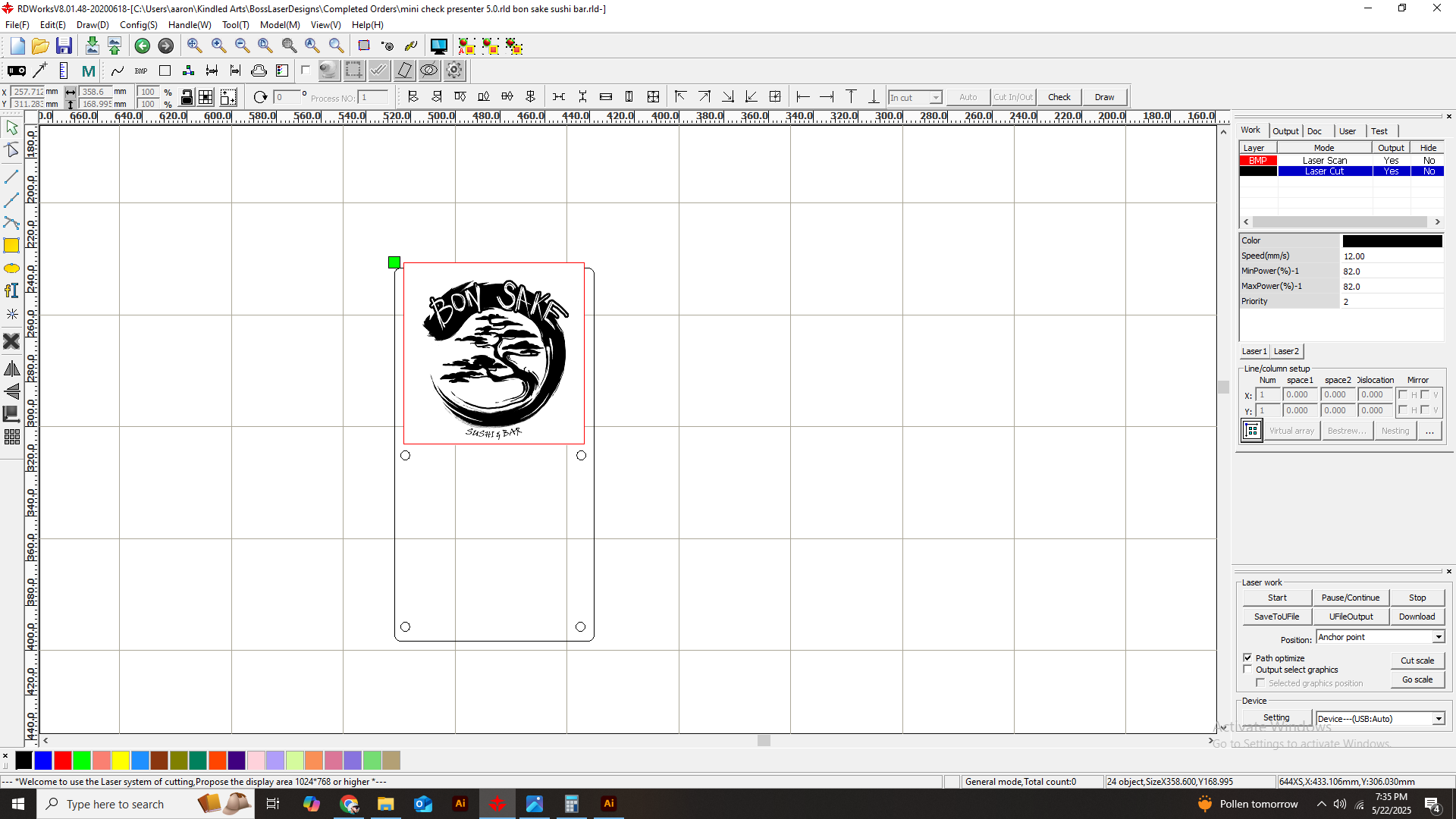Click the BMP image import tool
1456x819 pixels.
[x=141, y=71]
